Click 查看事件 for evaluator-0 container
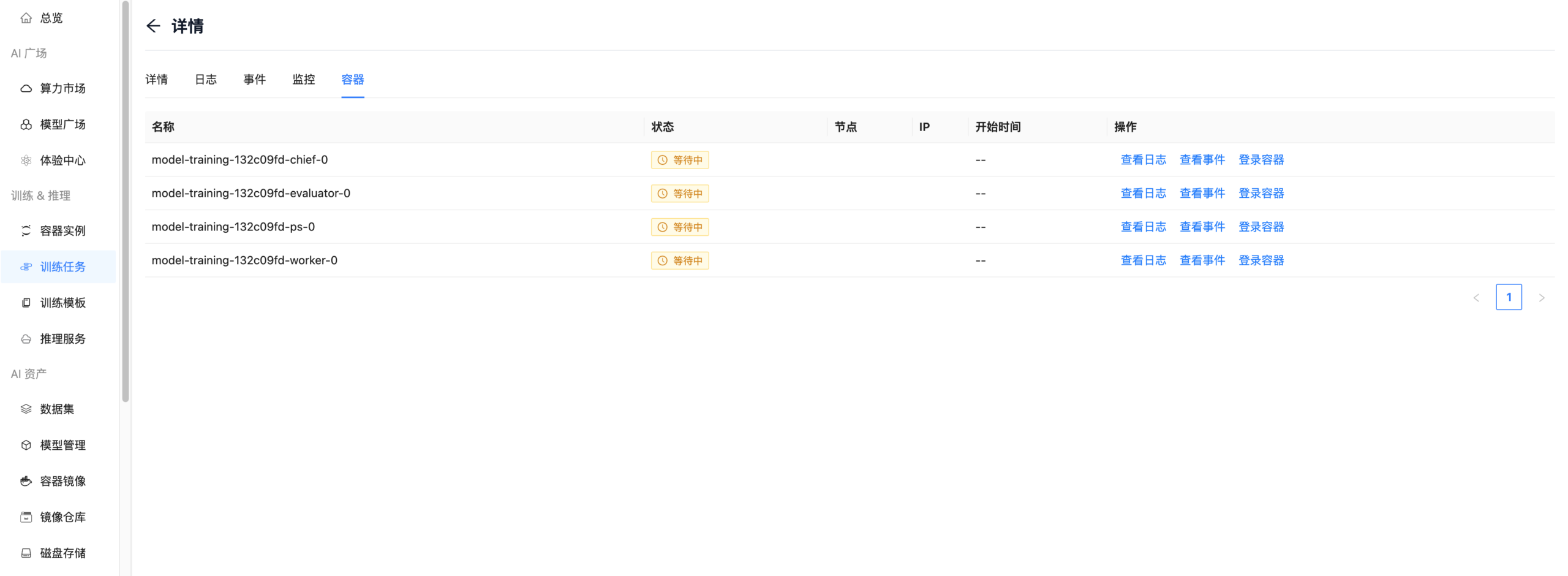 pos(1202,194)
